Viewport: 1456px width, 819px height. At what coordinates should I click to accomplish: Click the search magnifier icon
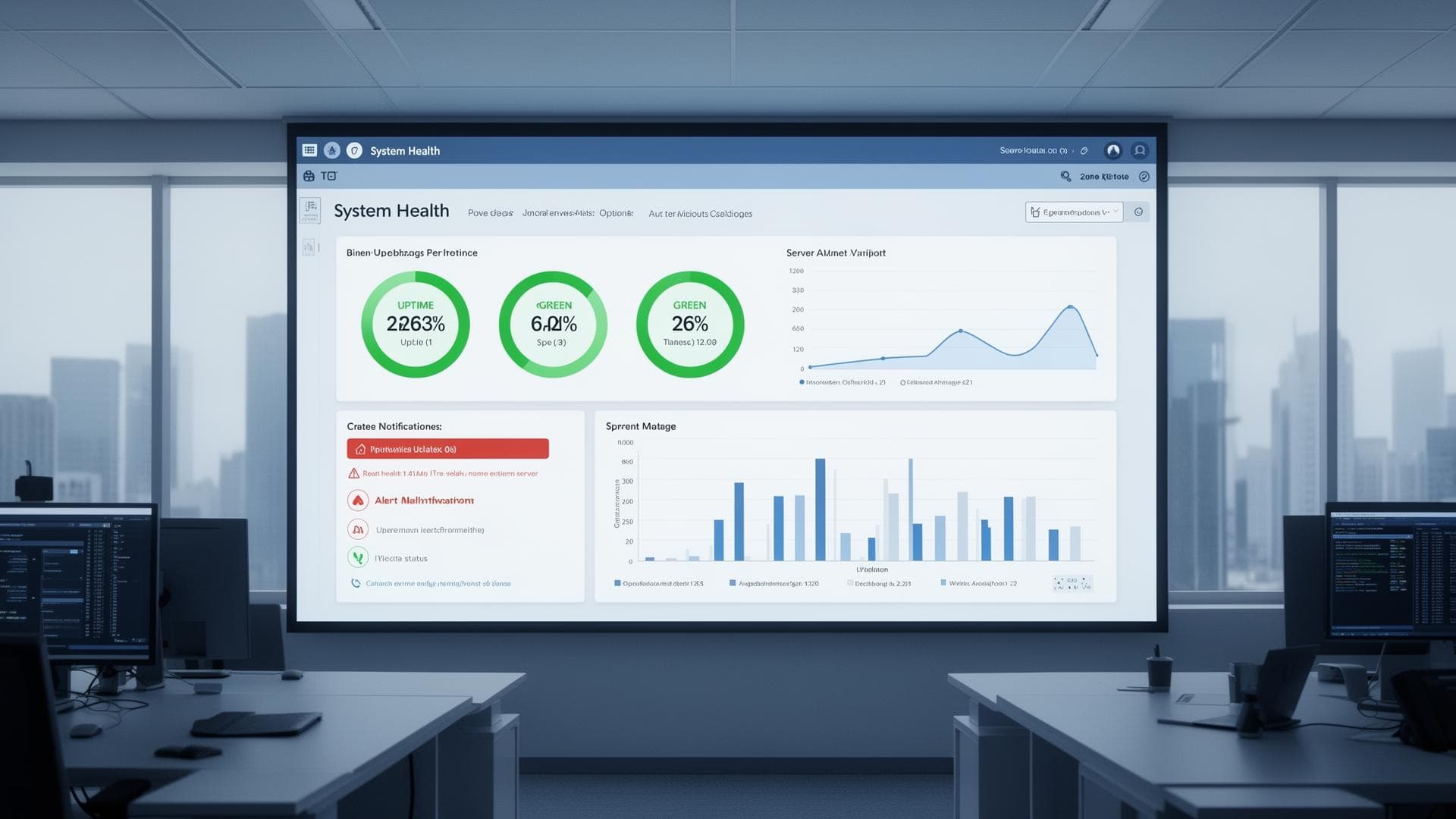tap(1065, 176)
